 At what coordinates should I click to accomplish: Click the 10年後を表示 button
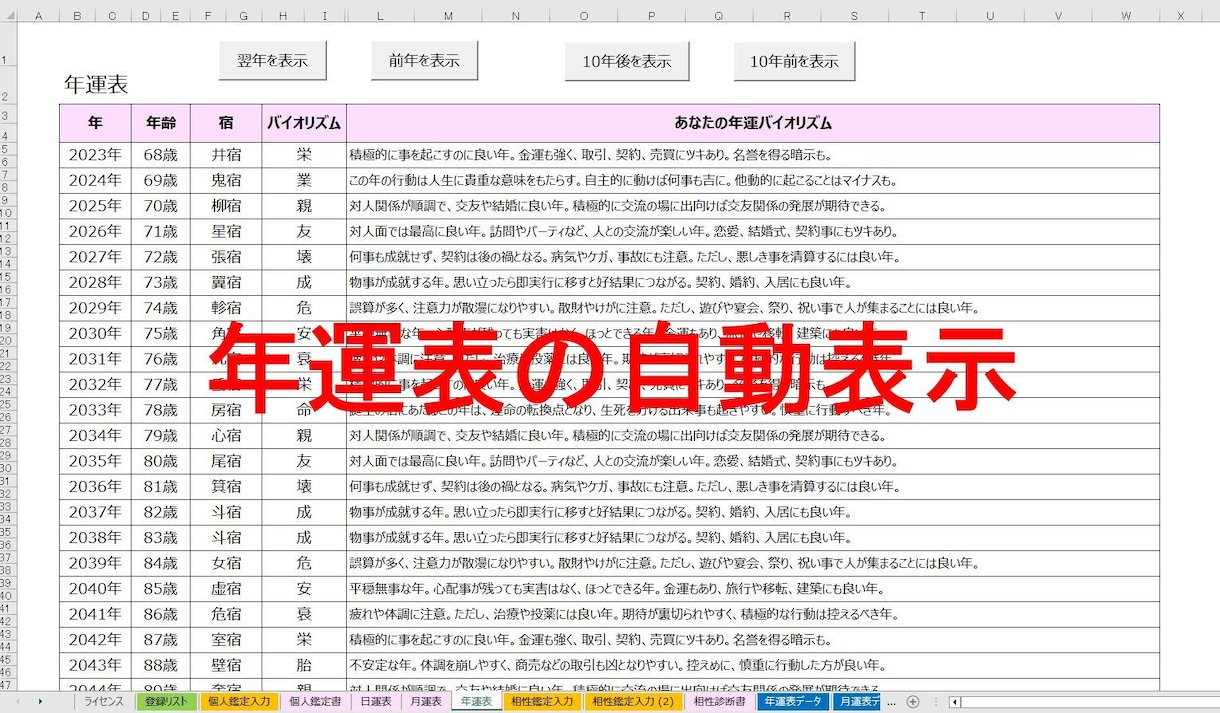click(627, 61)
